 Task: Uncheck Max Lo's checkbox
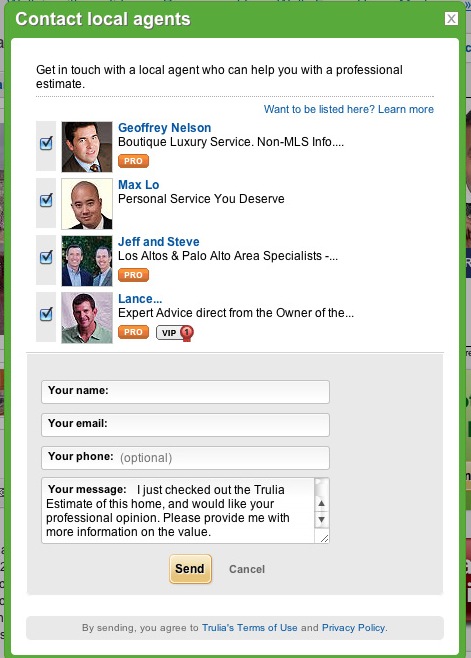(x=46, y=200)
